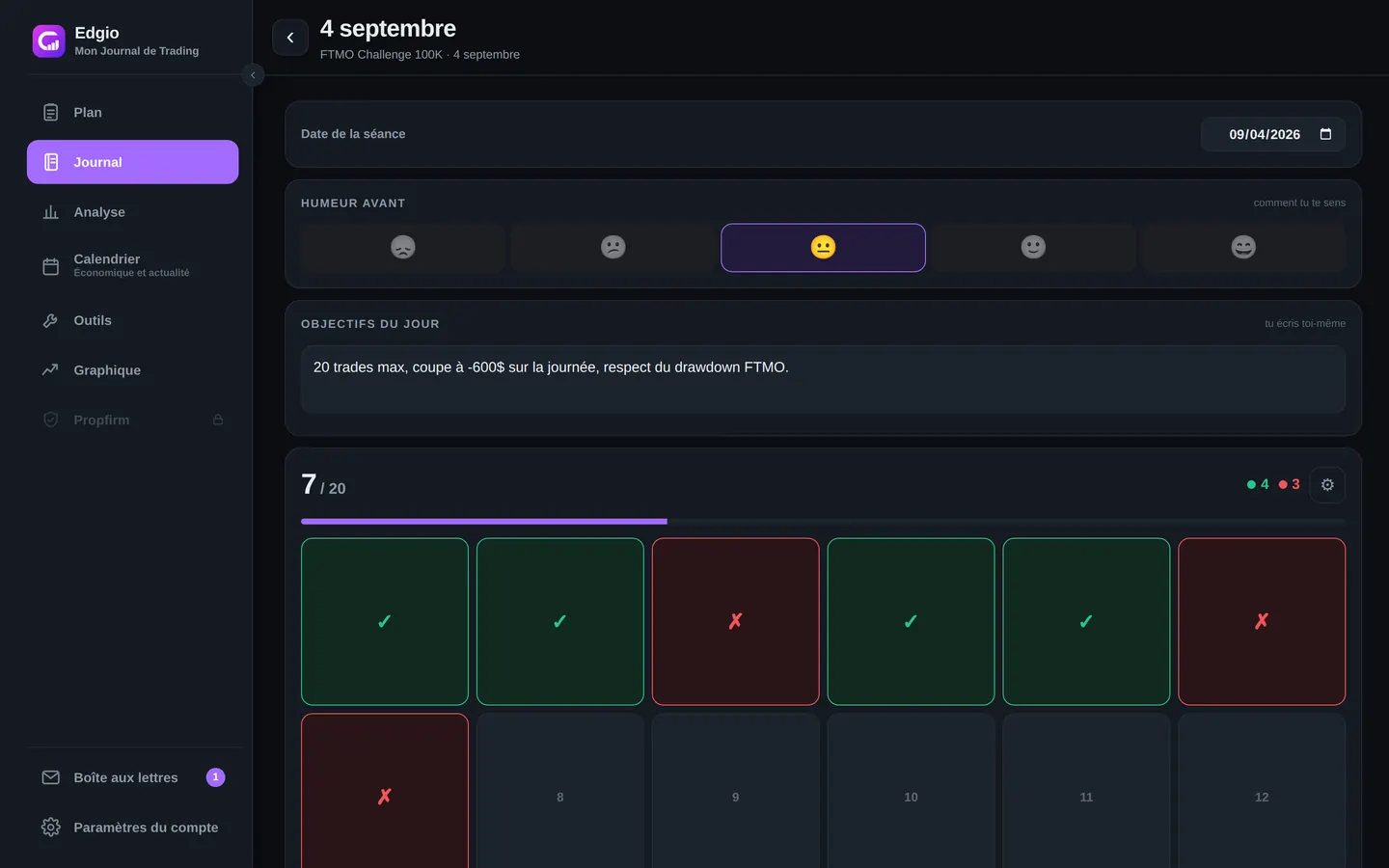1389x868 pixels.
Task: Toggle the fifth trade tile with checkmark
Action: point(1086,622)
